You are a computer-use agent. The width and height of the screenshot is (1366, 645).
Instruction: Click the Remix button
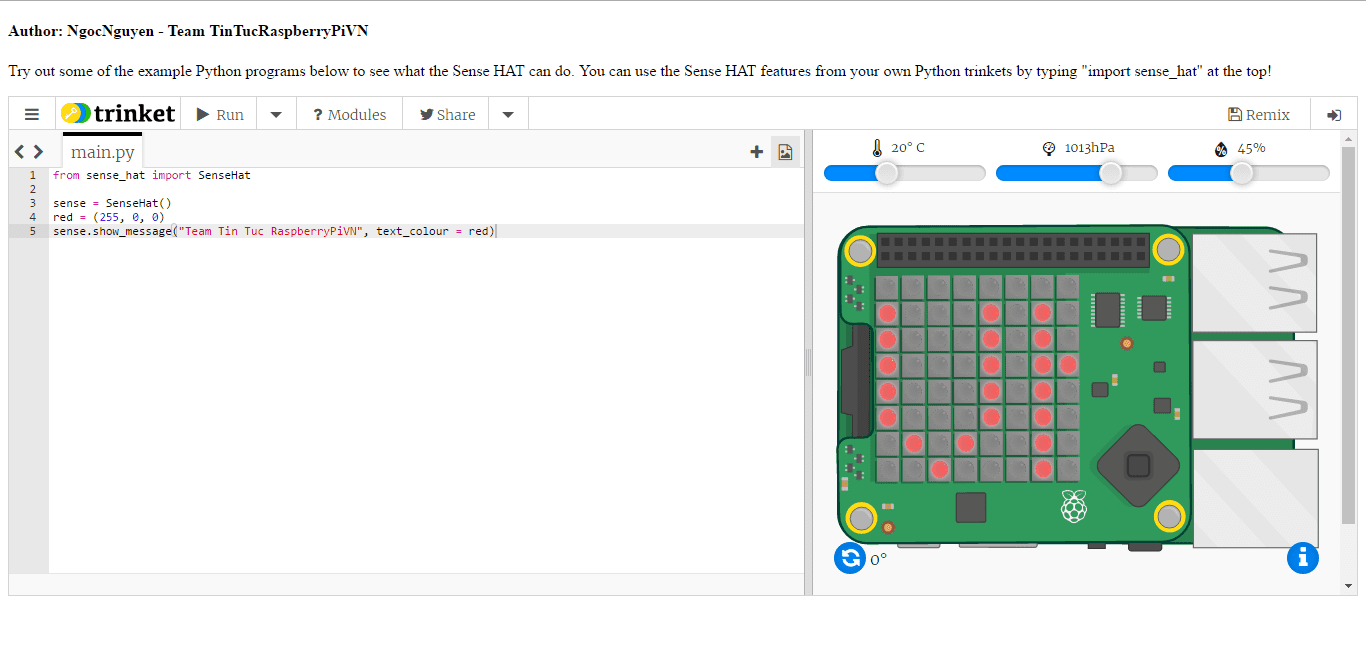[x=1258, y=115]
